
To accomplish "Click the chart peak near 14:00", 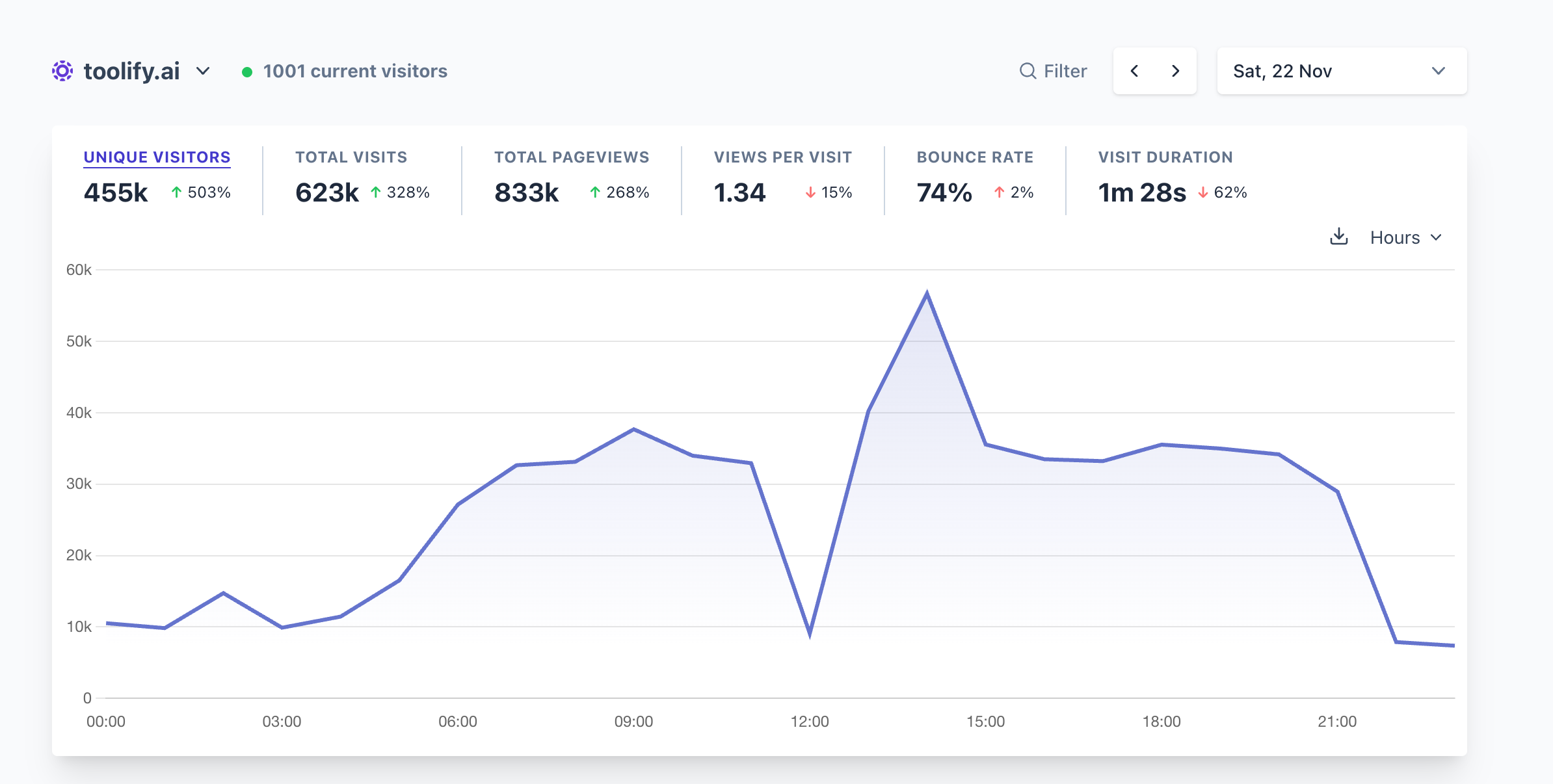I will (x=927, y=294).
